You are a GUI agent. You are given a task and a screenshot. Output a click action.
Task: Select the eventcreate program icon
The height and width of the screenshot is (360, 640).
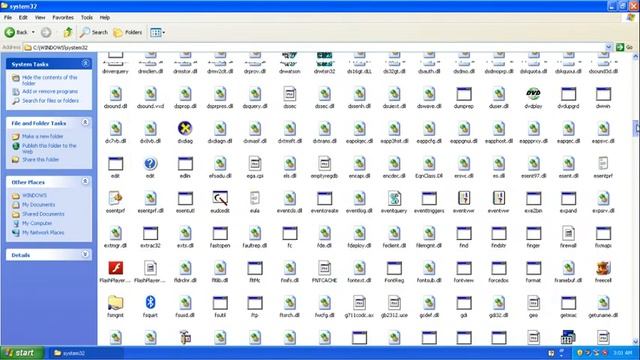click(324, 199)
